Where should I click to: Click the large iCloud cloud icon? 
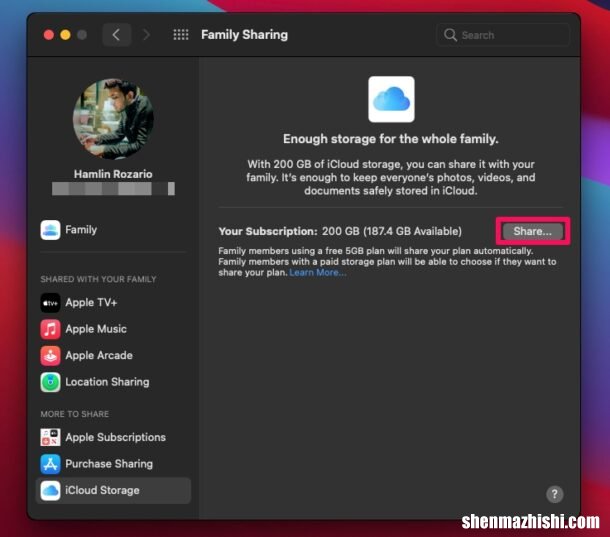coord(391,99)
